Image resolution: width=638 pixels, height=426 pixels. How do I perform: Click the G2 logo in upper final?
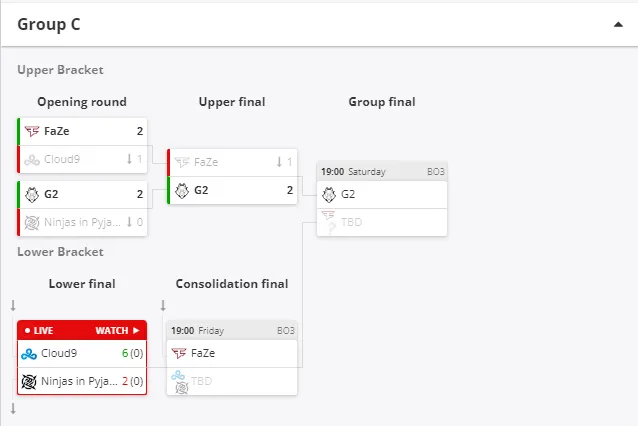coord(182,190)
